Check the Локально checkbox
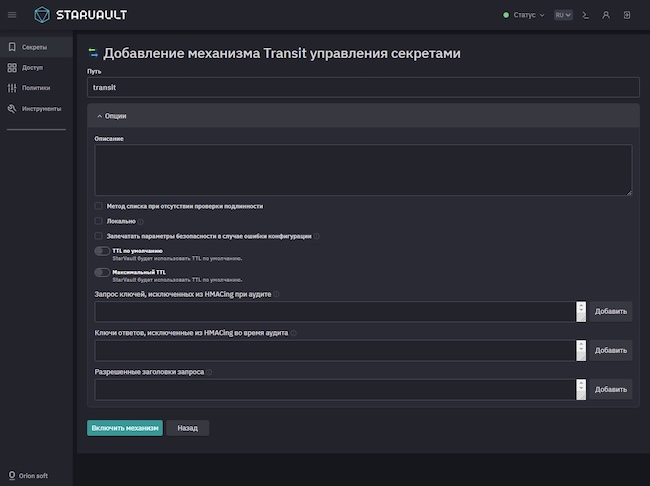This screenshot has height=486, width=650. point(98,221)
